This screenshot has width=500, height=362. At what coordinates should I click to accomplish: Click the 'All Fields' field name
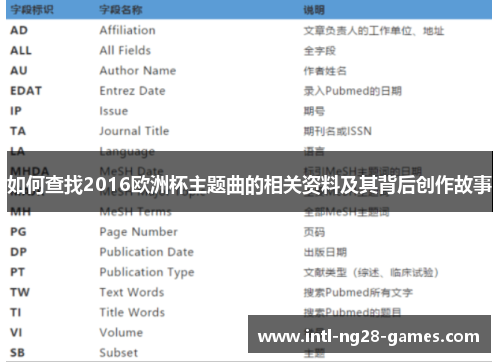125,50
